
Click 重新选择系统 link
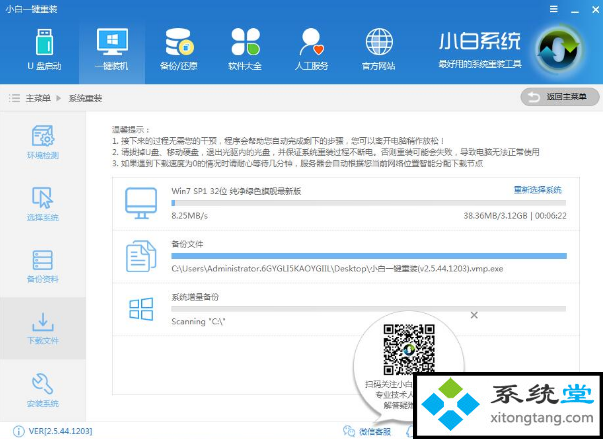[538, 190]
